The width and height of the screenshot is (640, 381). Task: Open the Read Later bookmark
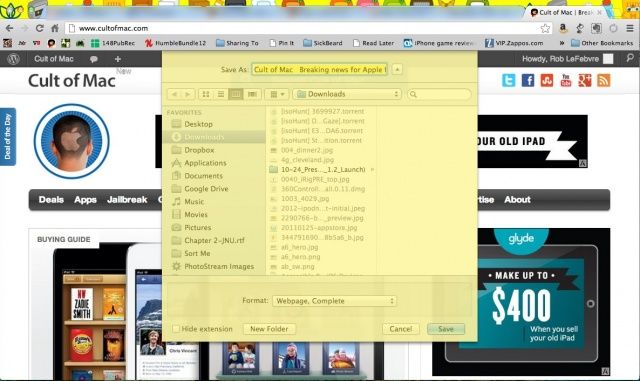[x=373, y=43]
